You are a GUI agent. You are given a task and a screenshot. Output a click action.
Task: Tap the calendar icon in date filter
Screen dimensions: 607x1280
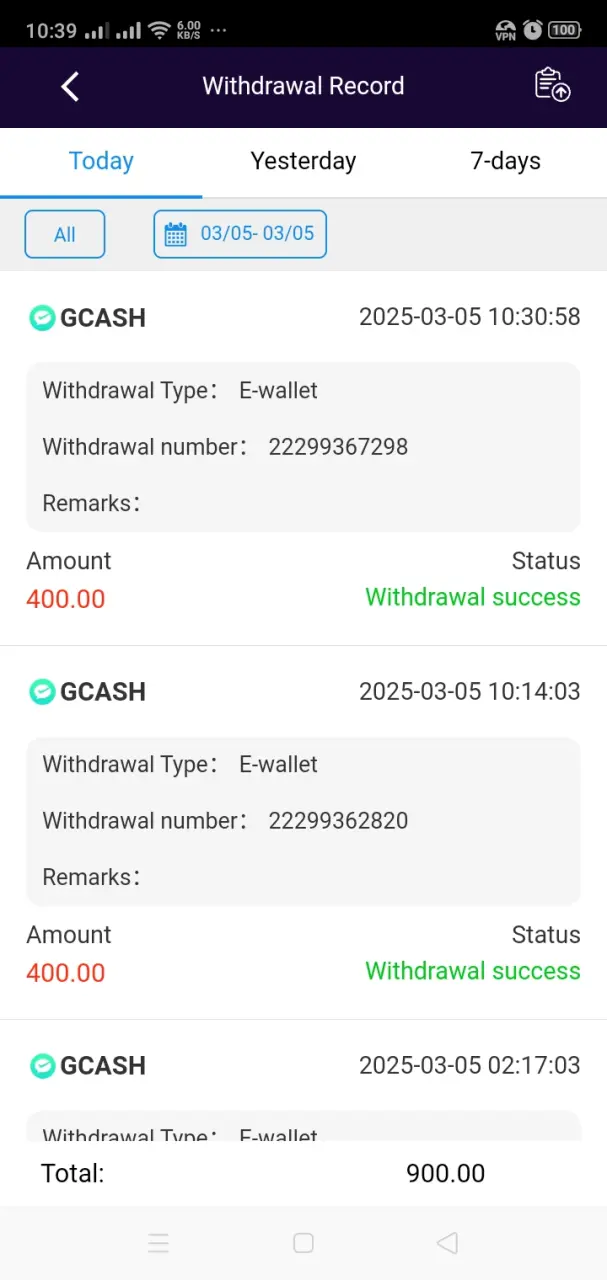(x=176, y=234)
